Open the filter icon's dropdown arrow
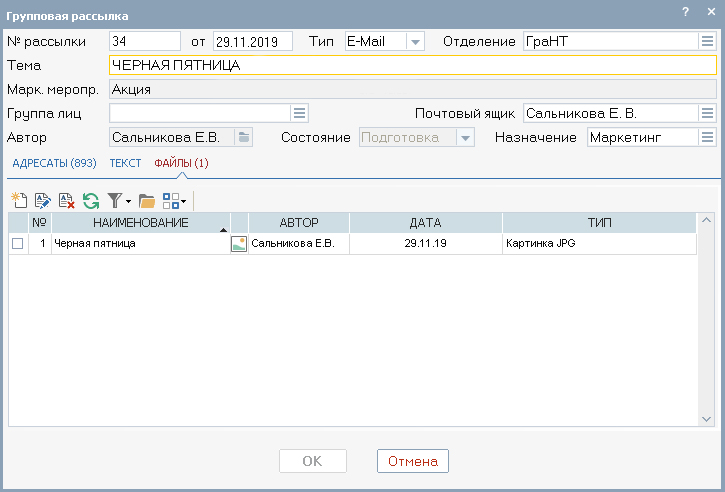725x492 pixels. 128,202
